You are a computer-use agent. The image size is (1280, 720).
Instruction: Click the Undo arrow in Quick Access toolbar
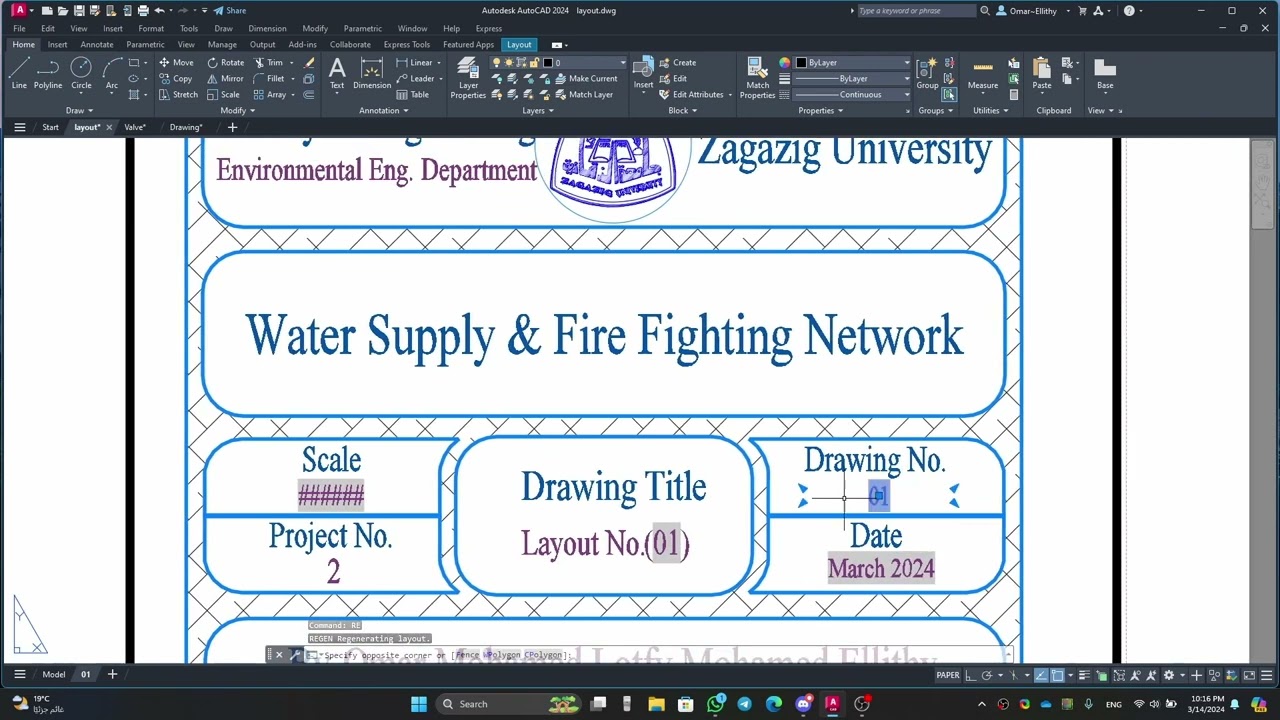click(x=159, y=11)
